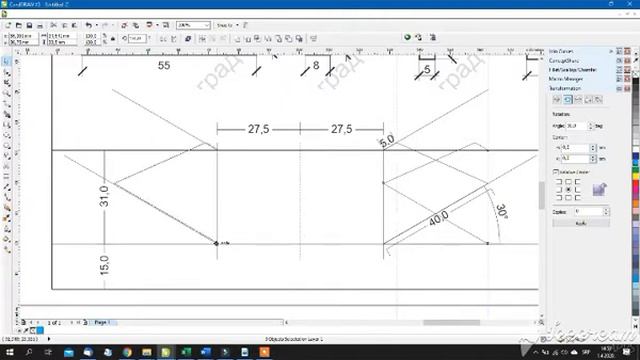The width and height of the screenshot is (640, 360).
Task: Expand the Join Curves docker arrow
Action: pos(611,51)
